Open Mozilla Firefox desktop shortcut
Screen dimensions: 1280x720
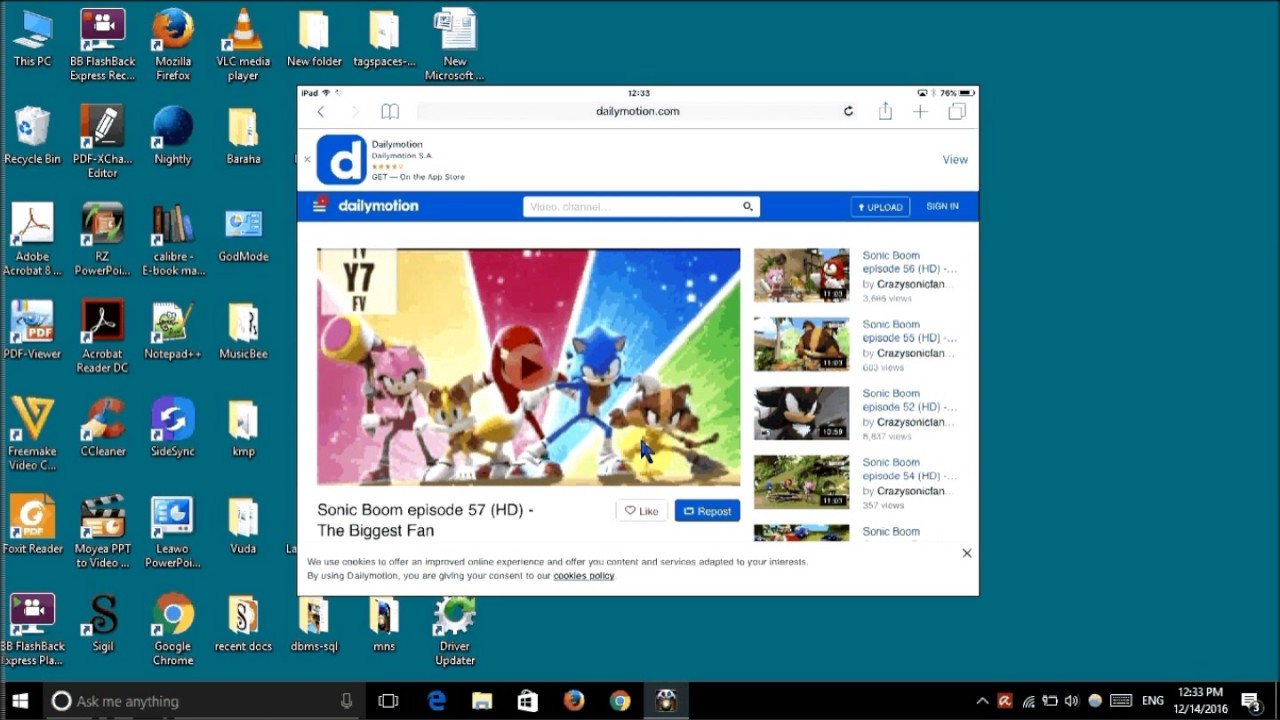pos(173,46)
